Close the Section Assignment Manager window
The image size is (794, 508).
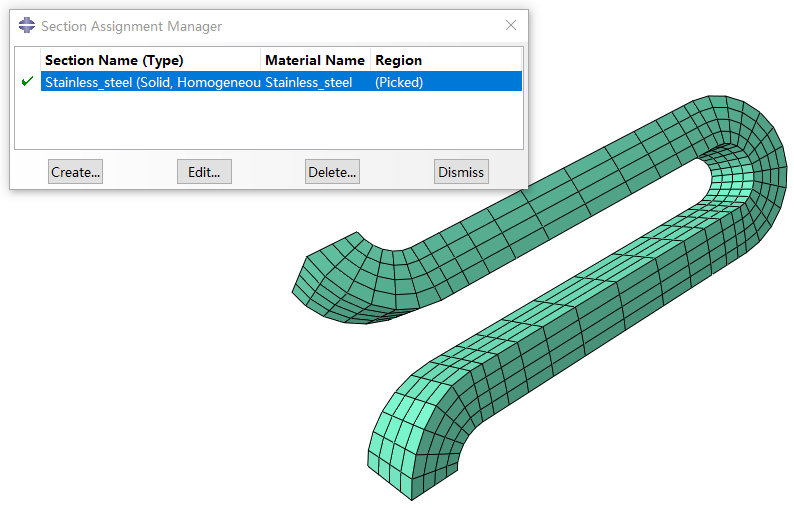coord(511,26)
